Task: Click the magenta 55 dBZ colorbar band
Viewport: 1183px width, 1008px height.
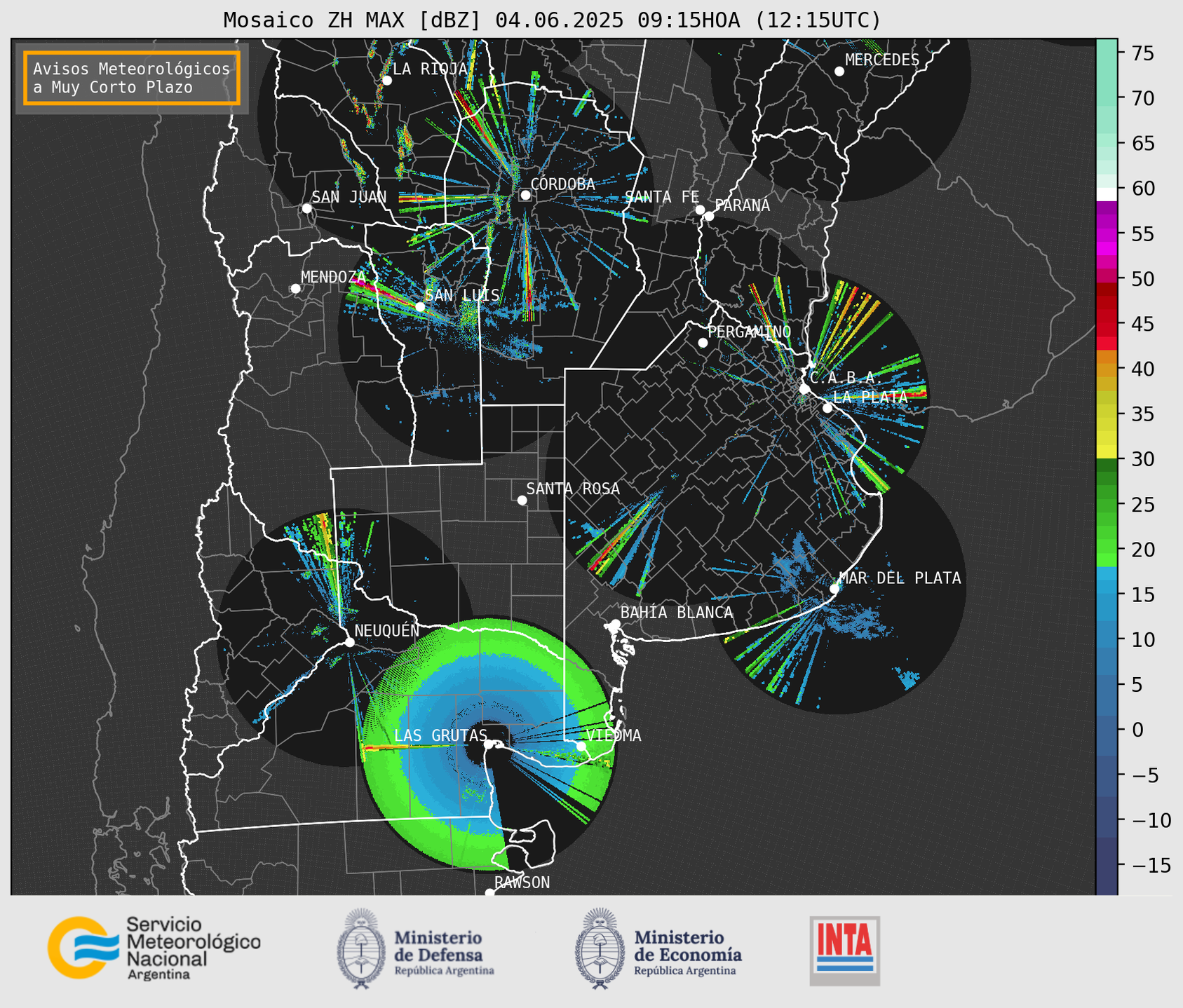Action: [1106, 235]
